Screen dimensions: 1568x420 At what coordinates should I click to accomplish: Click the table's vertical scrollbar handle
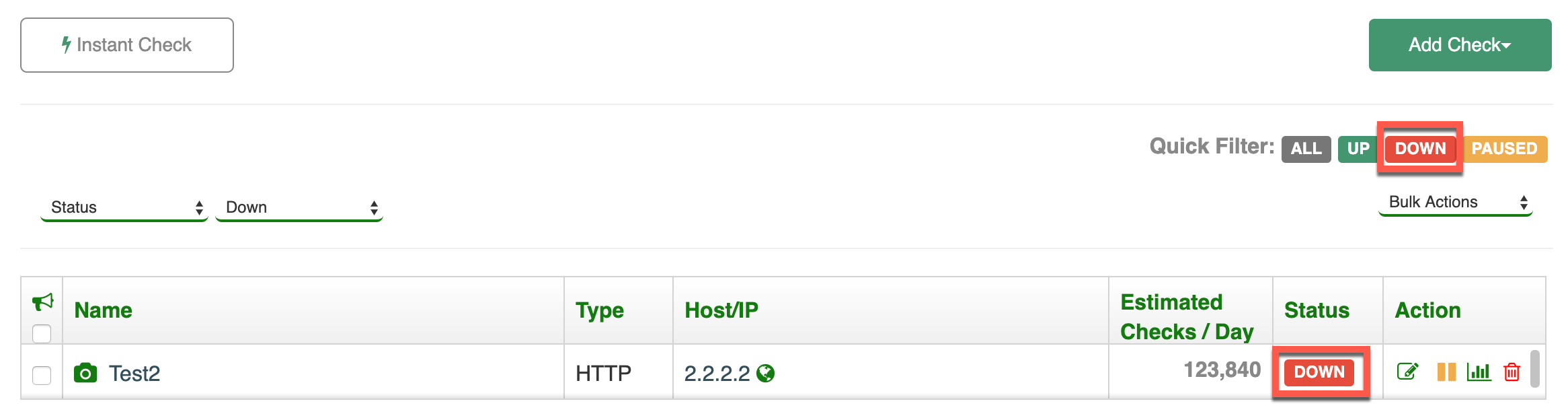tap(1535, 369)
